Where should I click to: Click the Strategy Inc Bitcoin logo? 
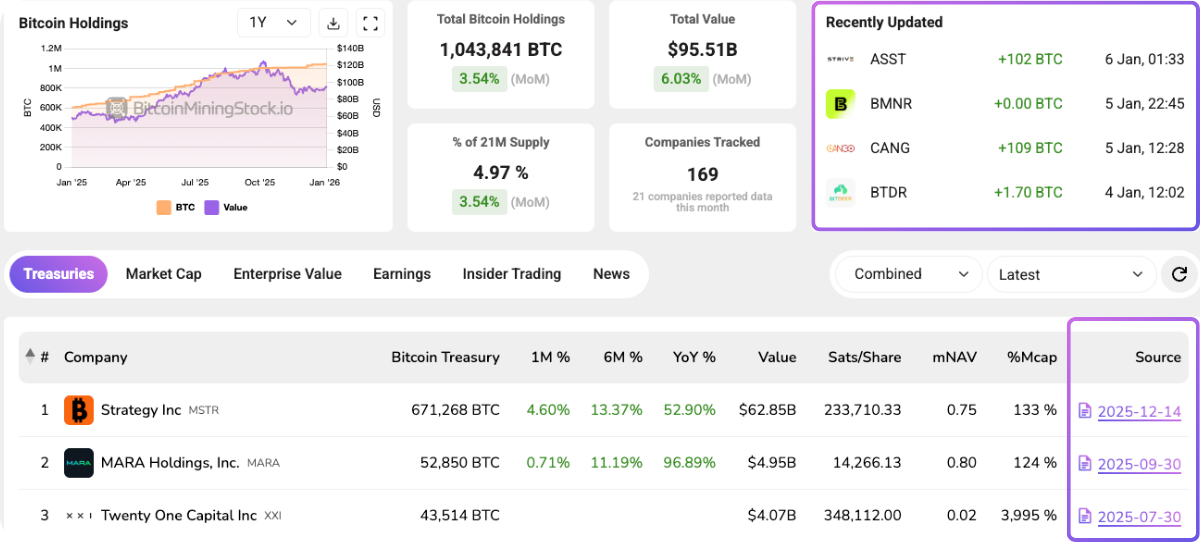point(79,410)
